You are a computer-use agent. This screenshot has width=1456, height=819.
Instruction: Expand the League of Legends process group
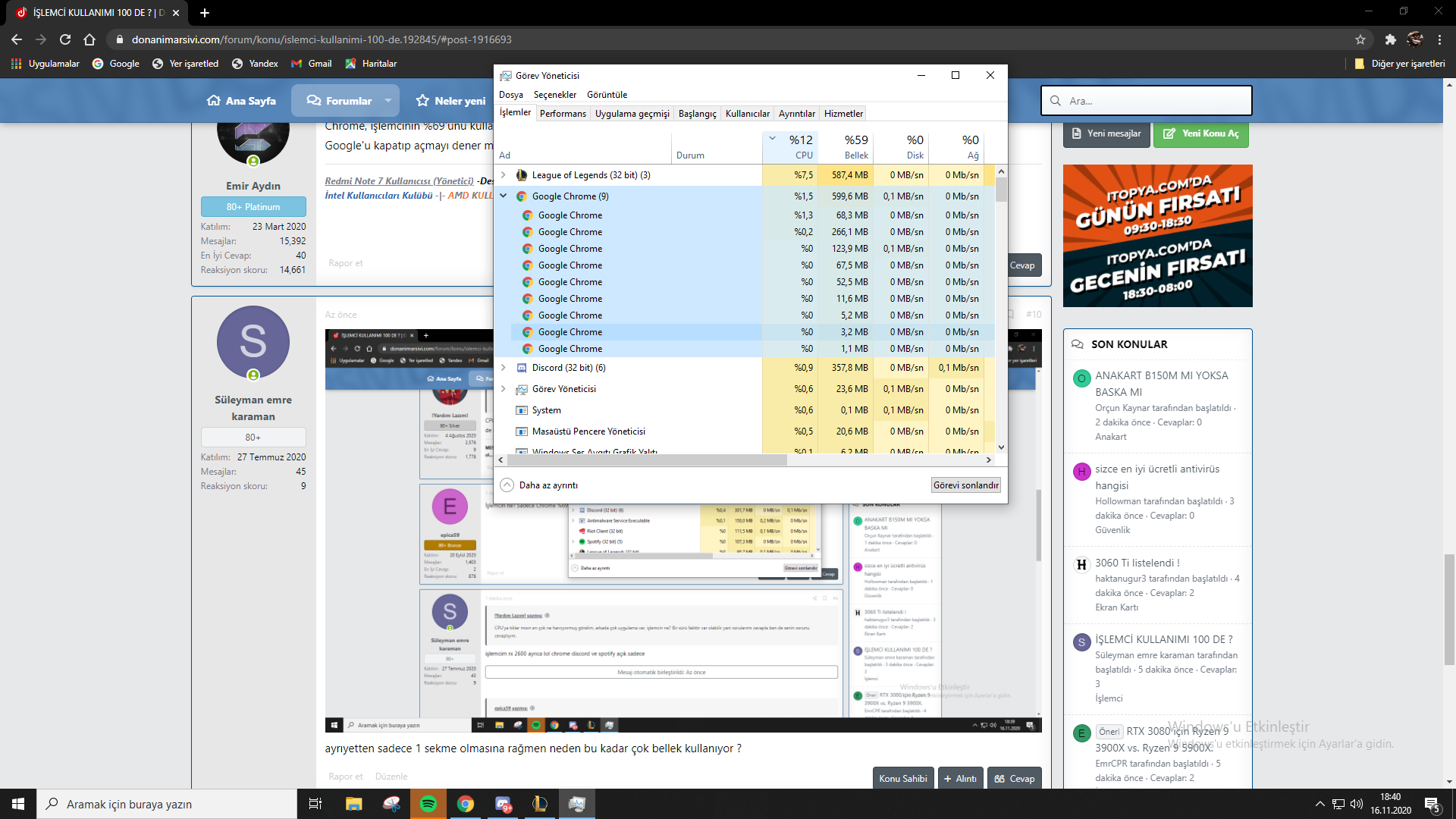click(x=504, y=175)
